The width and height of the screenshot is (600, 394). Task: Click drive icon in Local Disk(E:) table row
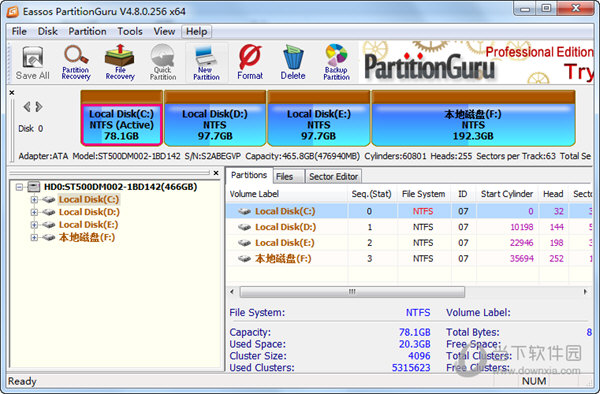pos(245,243)
